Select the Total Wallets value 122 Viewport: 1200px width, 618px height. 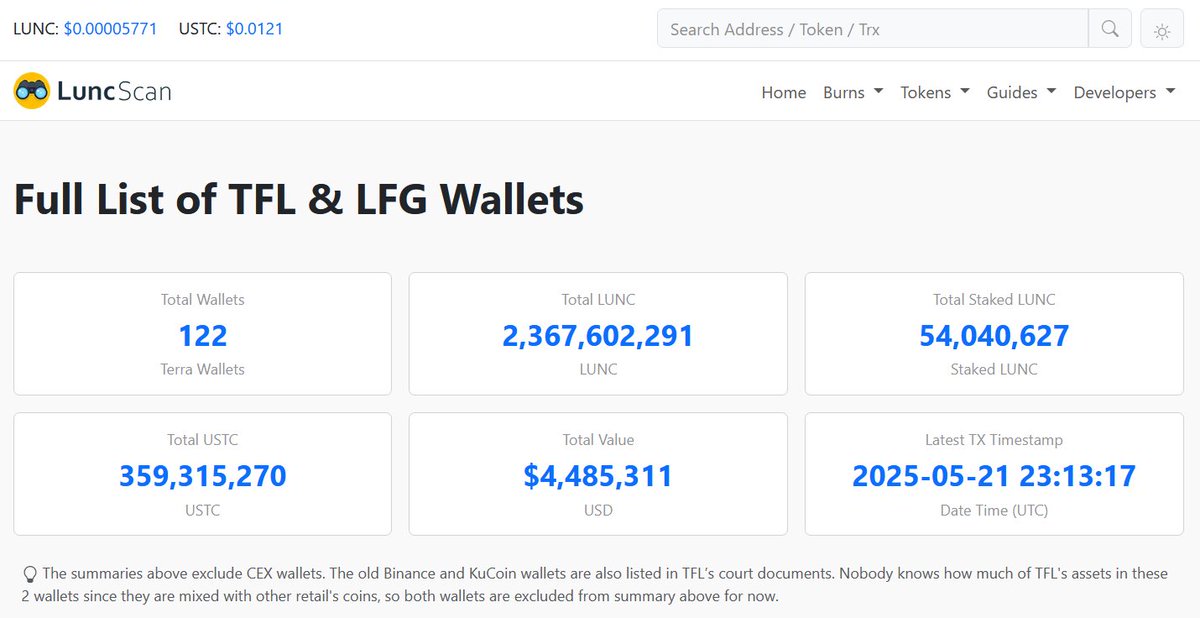pyautogui.click(x=203, y=335)
